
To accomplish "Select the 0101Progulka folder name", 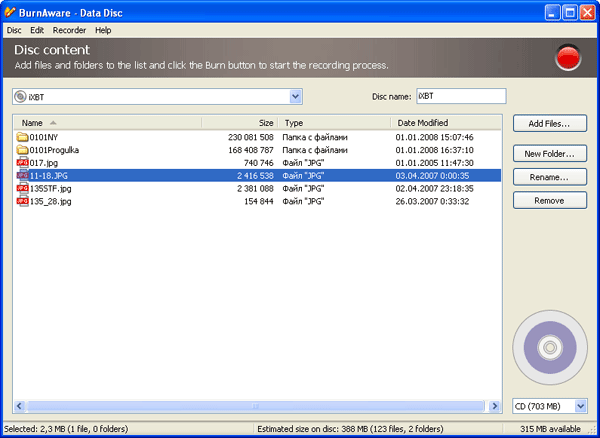I will click(x=54, y=150).
